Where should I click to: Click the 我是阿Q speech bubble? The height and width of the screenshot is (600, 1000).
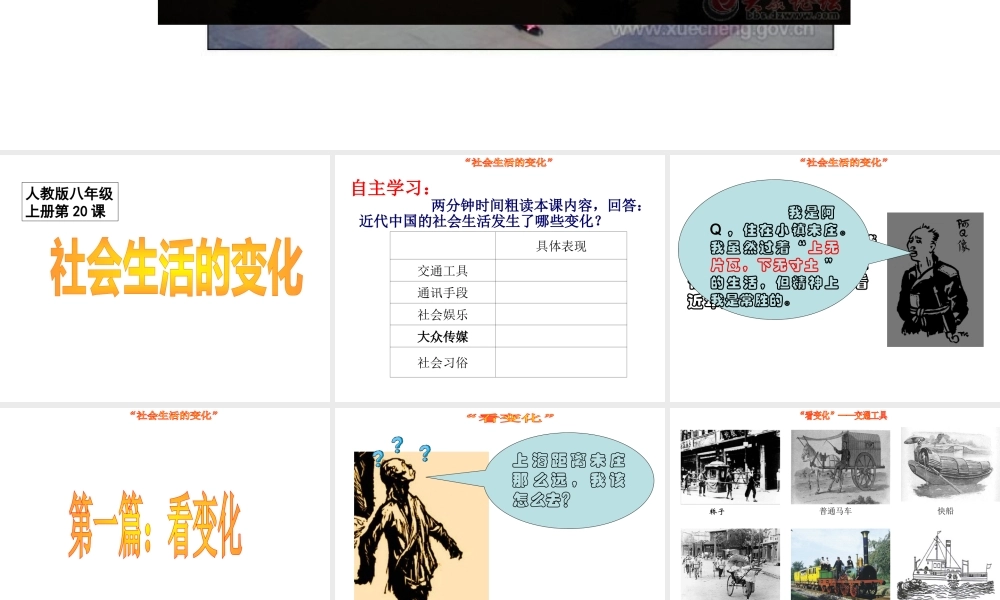click(775, 249)
